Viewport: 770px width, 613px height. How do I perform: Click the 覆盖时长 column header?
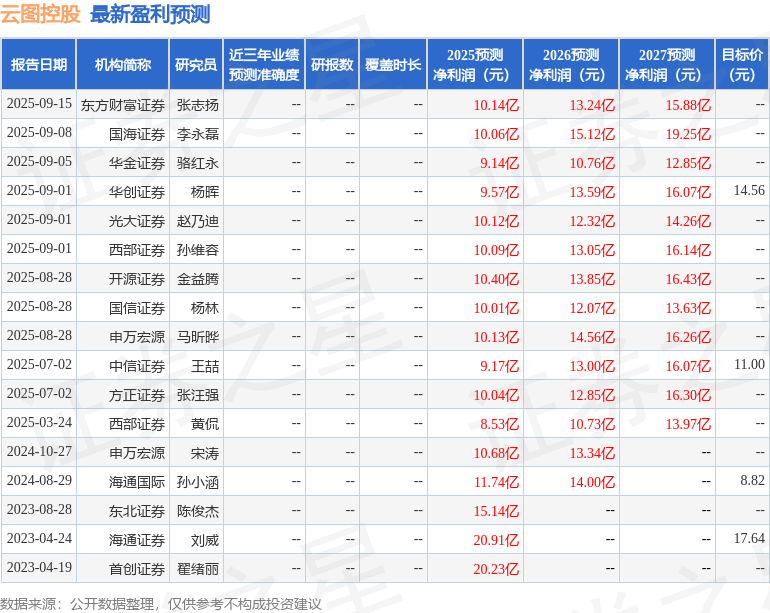tap(393, 65)
